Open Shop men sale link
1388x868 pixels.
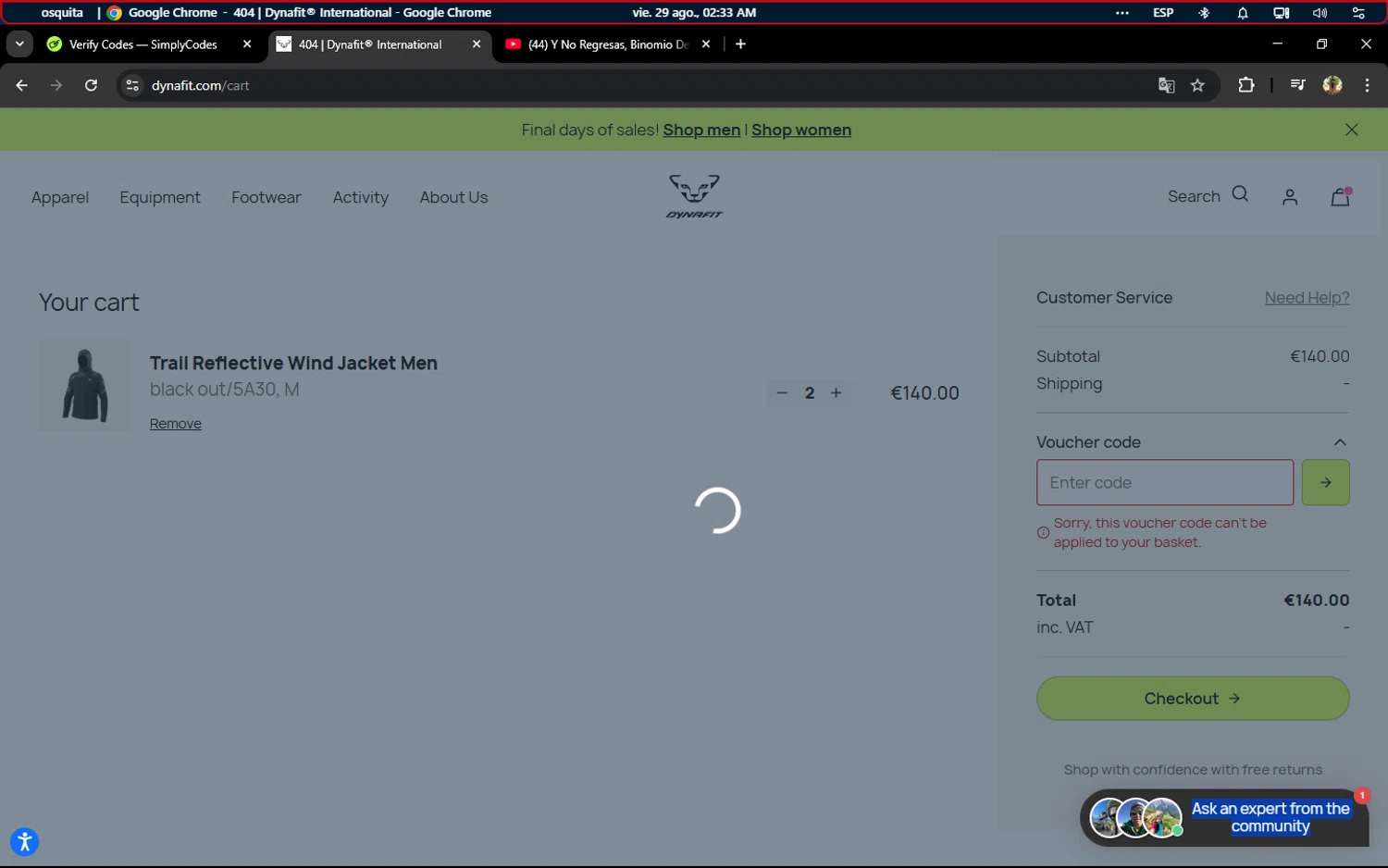tap(701, 130)
